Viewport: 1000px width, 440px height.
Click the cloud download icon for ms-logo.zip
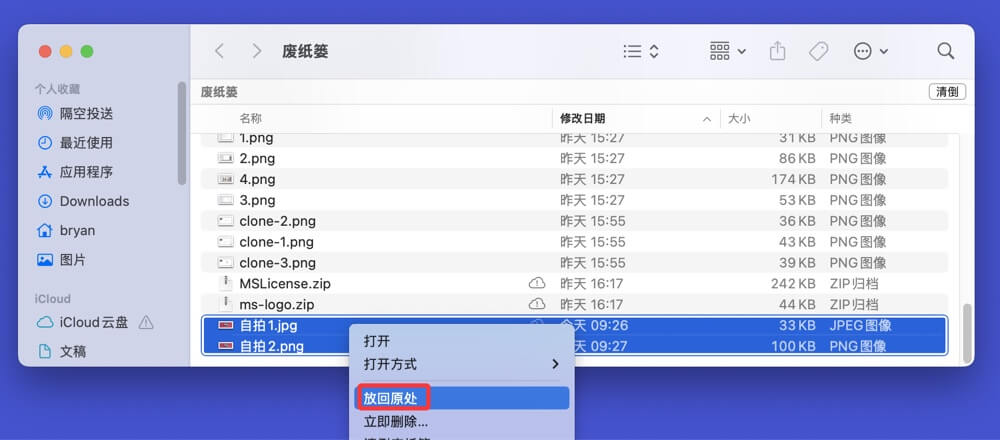[537, 305]
